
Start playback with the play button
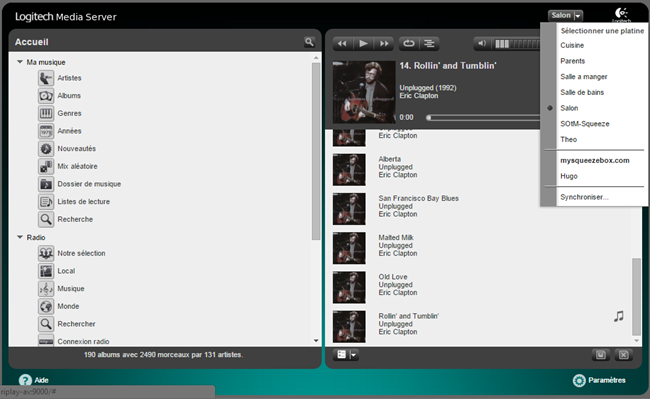pyautogui.click(x=363, y=43)
